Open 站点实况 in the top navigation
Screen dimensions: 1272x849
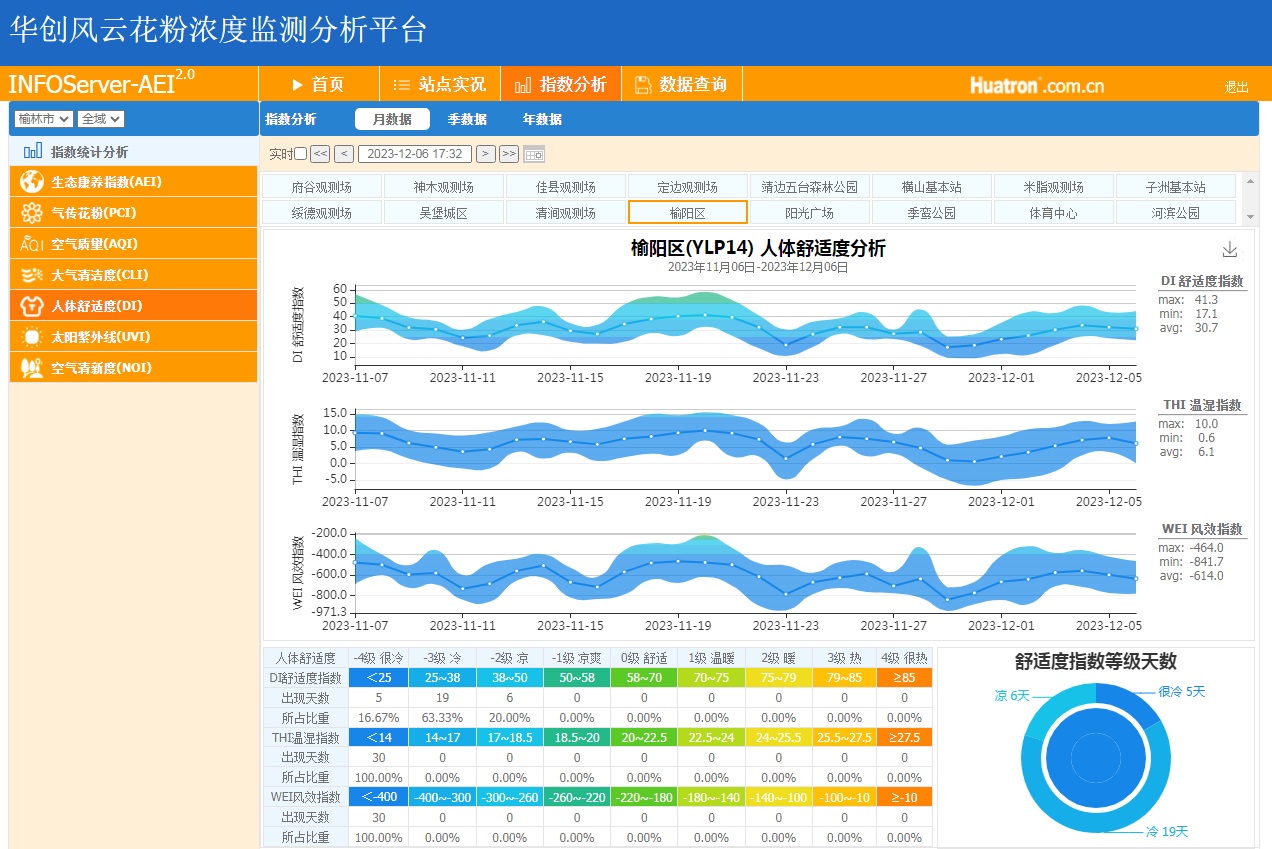tap(440, 84)
